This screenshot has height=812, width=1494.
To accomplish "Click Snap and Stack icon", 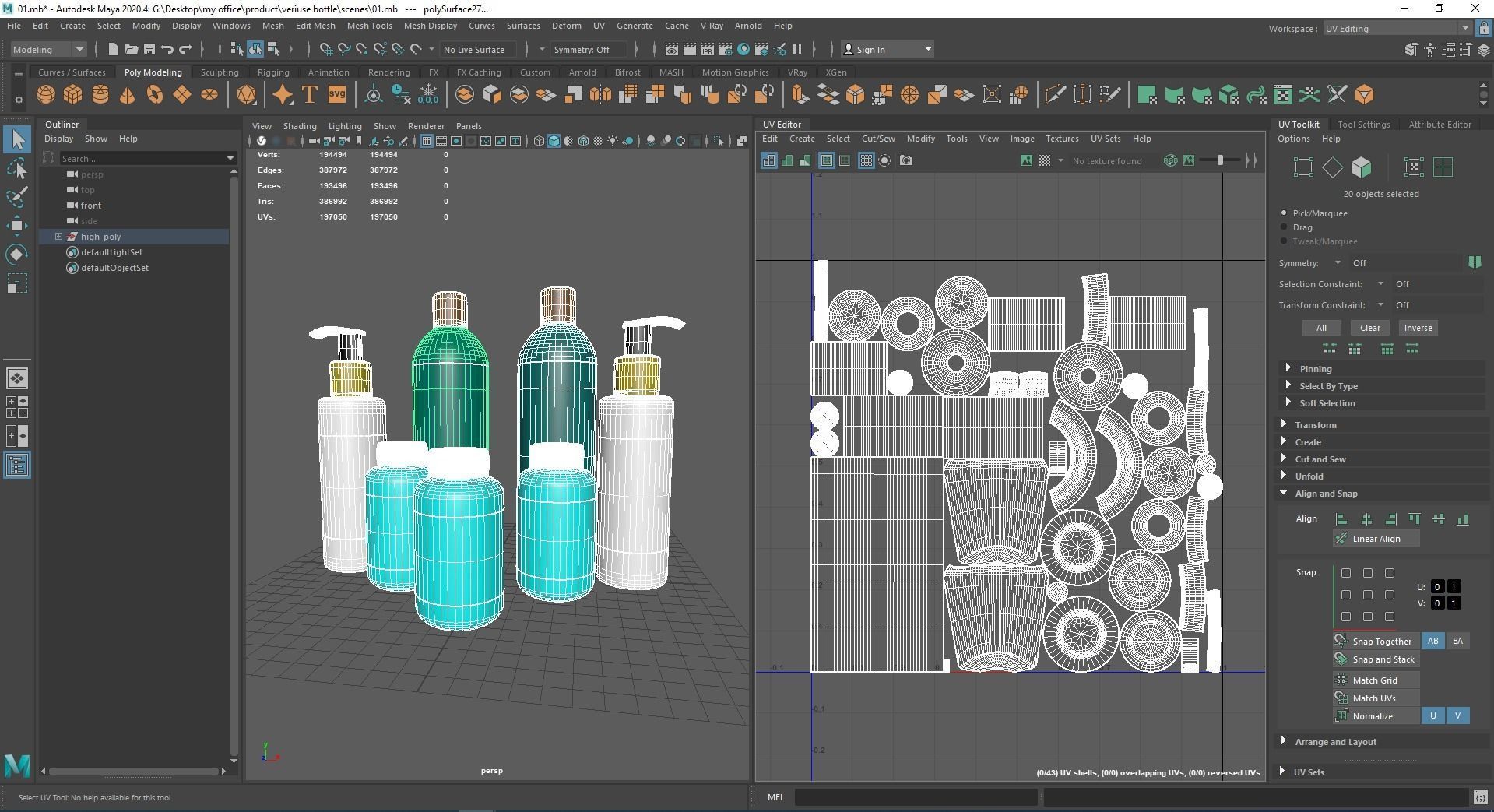I will [x=1341, y=659].
